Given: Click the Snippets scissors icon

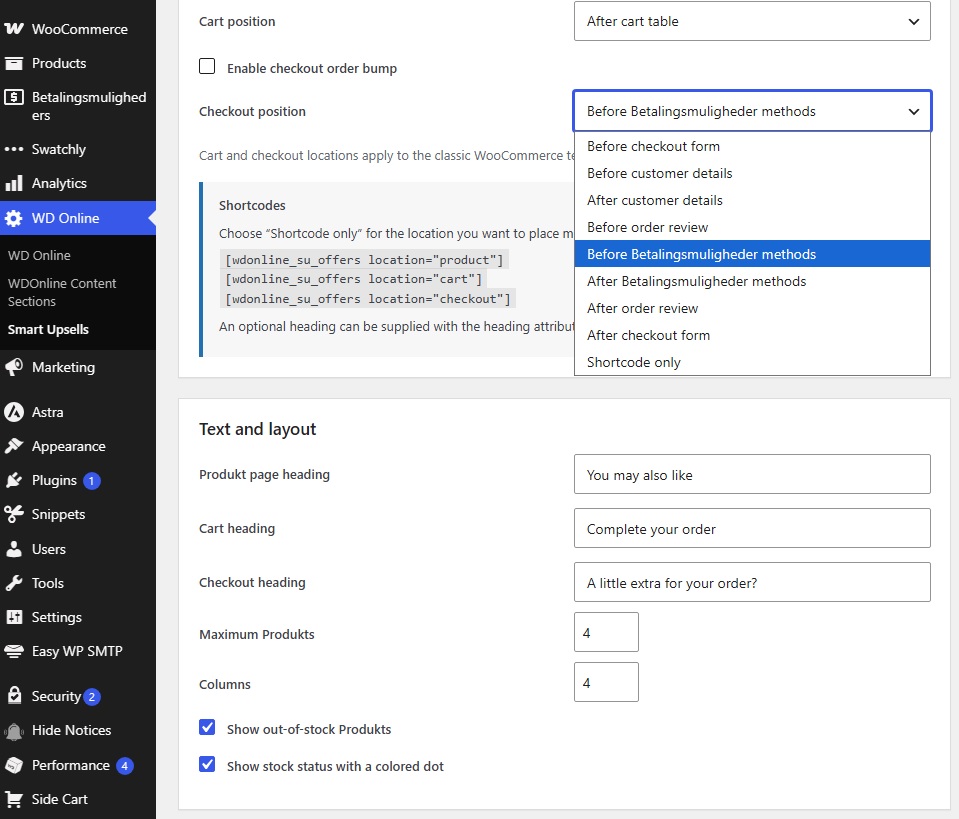Looking at the screenshot, I should click(13, 514).
